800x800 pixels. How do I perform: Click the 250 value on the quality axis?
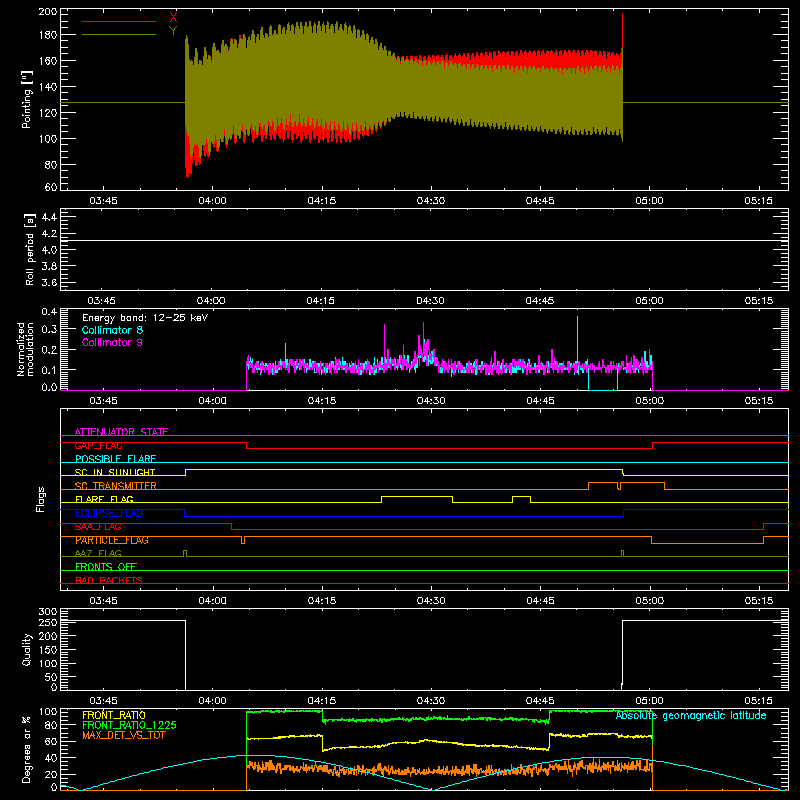47,622
